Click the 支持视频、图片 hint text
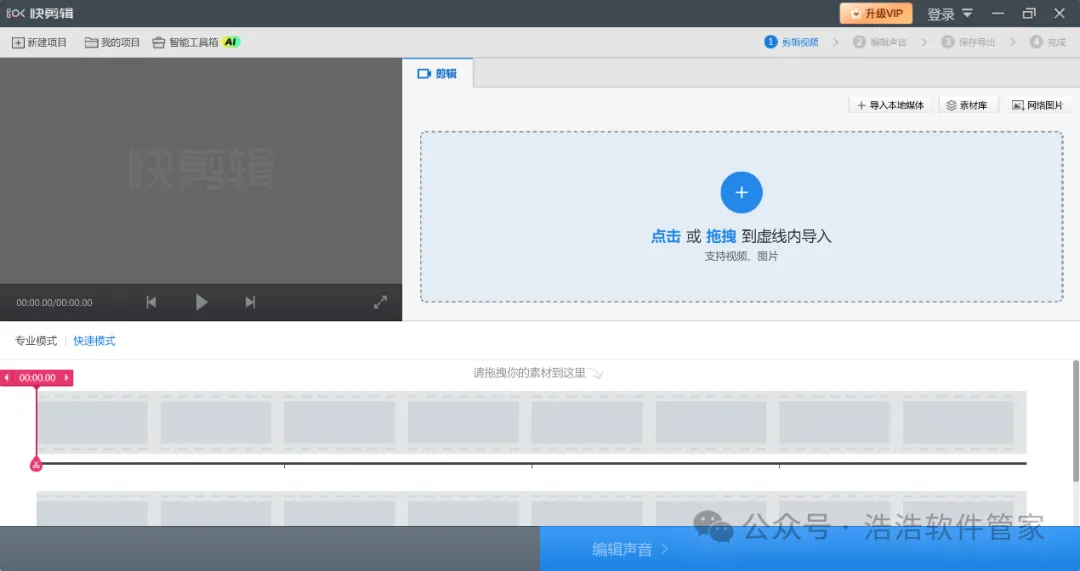Image resolution: width=1080 pixels, height=571 pixels. tap(741, 256)
